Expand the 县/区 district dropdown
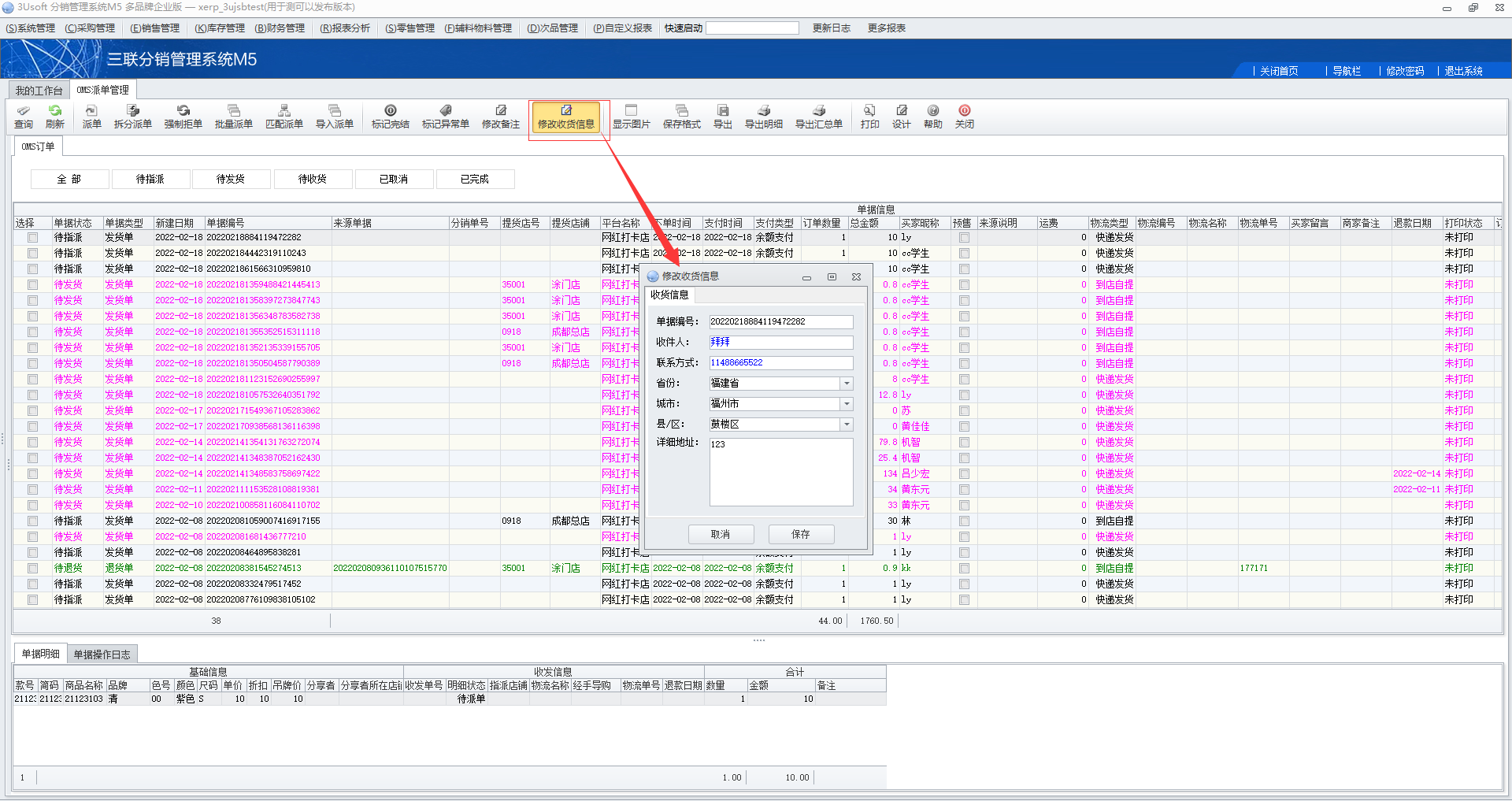 847,425
